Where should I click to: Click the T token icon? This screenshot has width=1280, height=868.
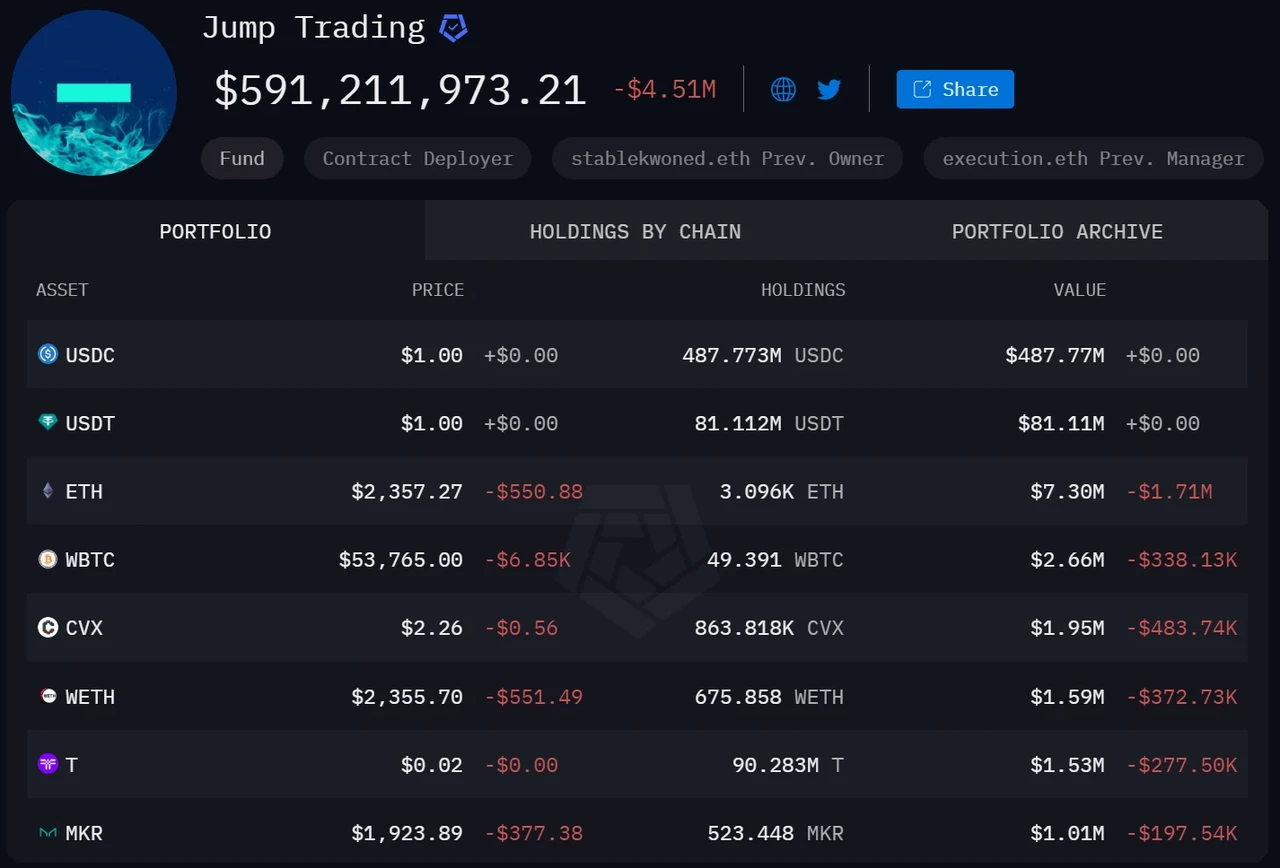(x=48, y=764)
